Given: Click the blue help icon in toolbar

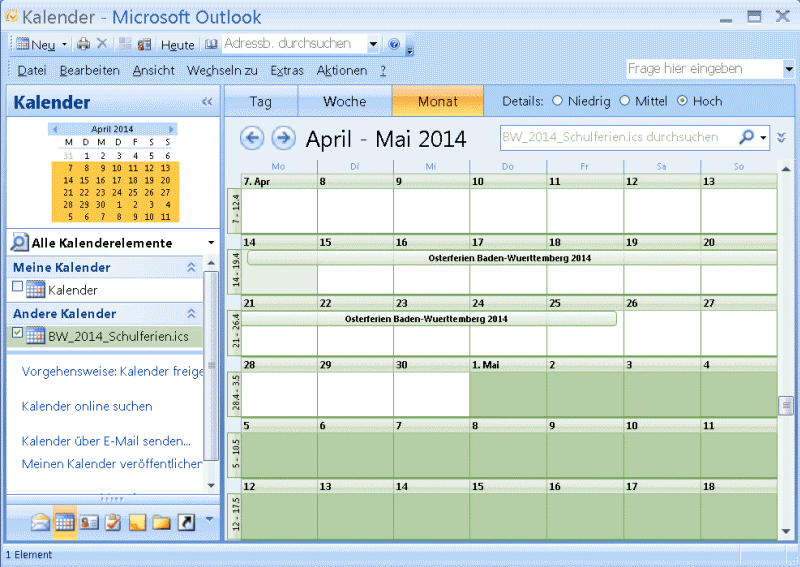Looking at the screenshot, I should pyautogui.click(x=393, y=44).
